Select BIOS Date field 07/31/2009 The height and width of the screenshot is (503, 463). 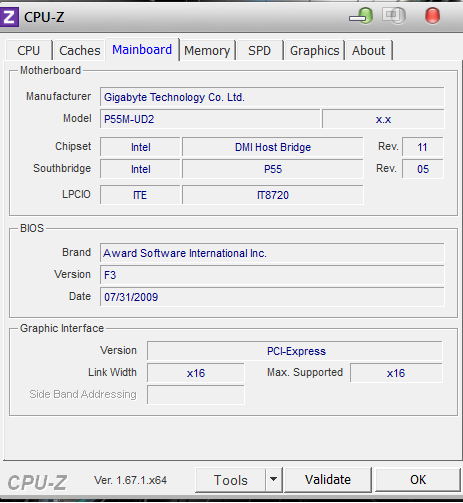point(272,297)
